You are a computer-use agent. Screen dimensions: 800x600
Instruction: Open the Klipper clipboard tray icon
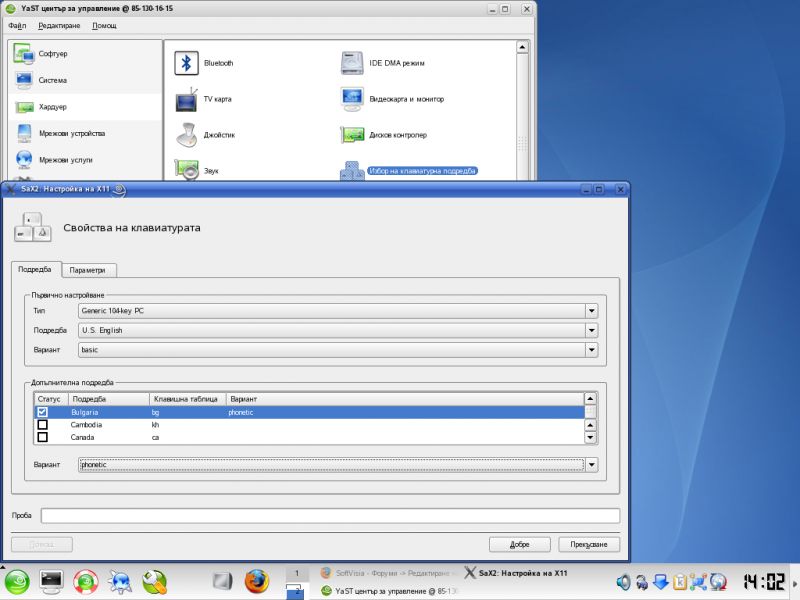pyautogui.click(x=680, y=582)
